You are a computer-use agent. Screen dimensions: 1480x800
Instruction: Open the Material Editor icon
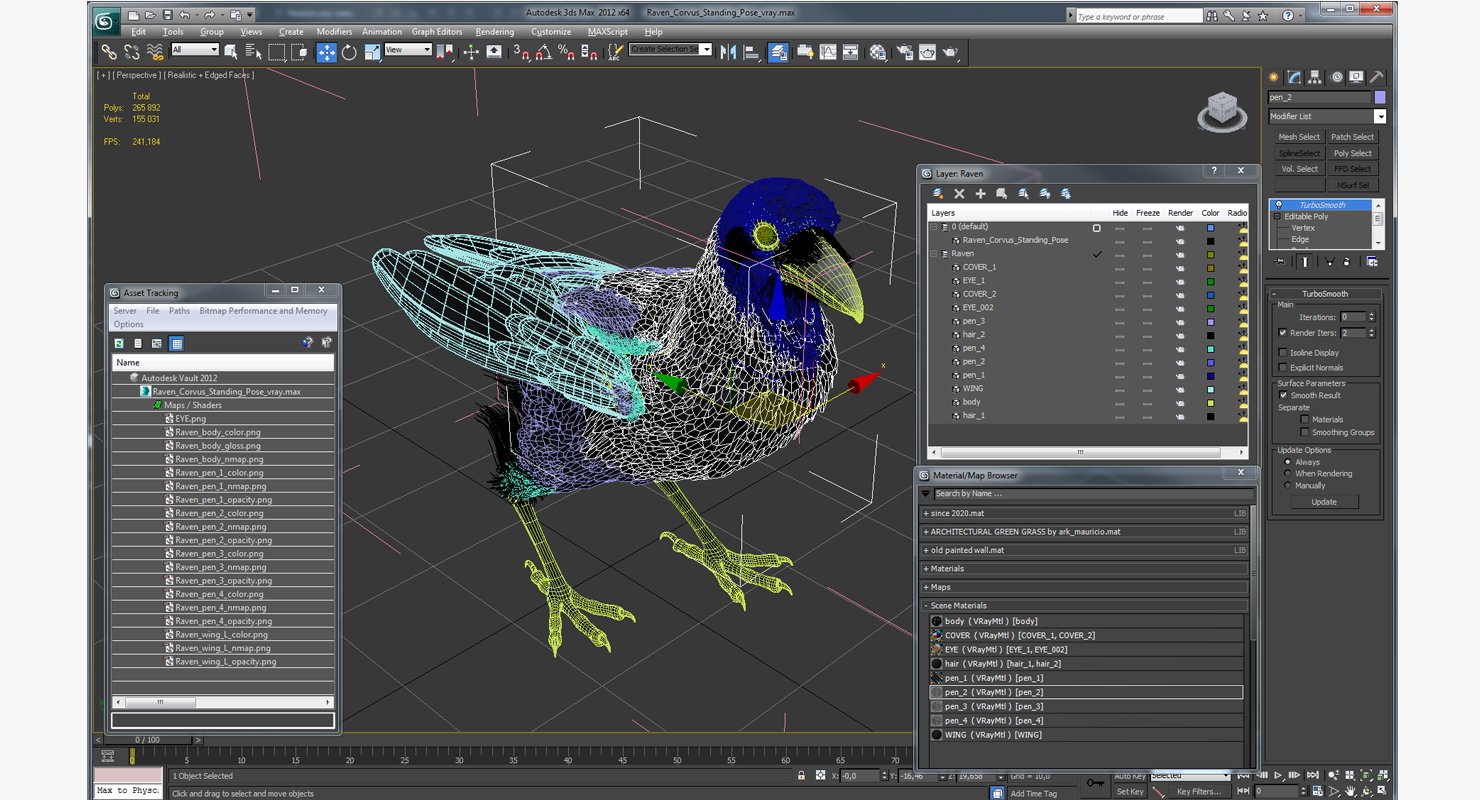(x=878, y=52)
